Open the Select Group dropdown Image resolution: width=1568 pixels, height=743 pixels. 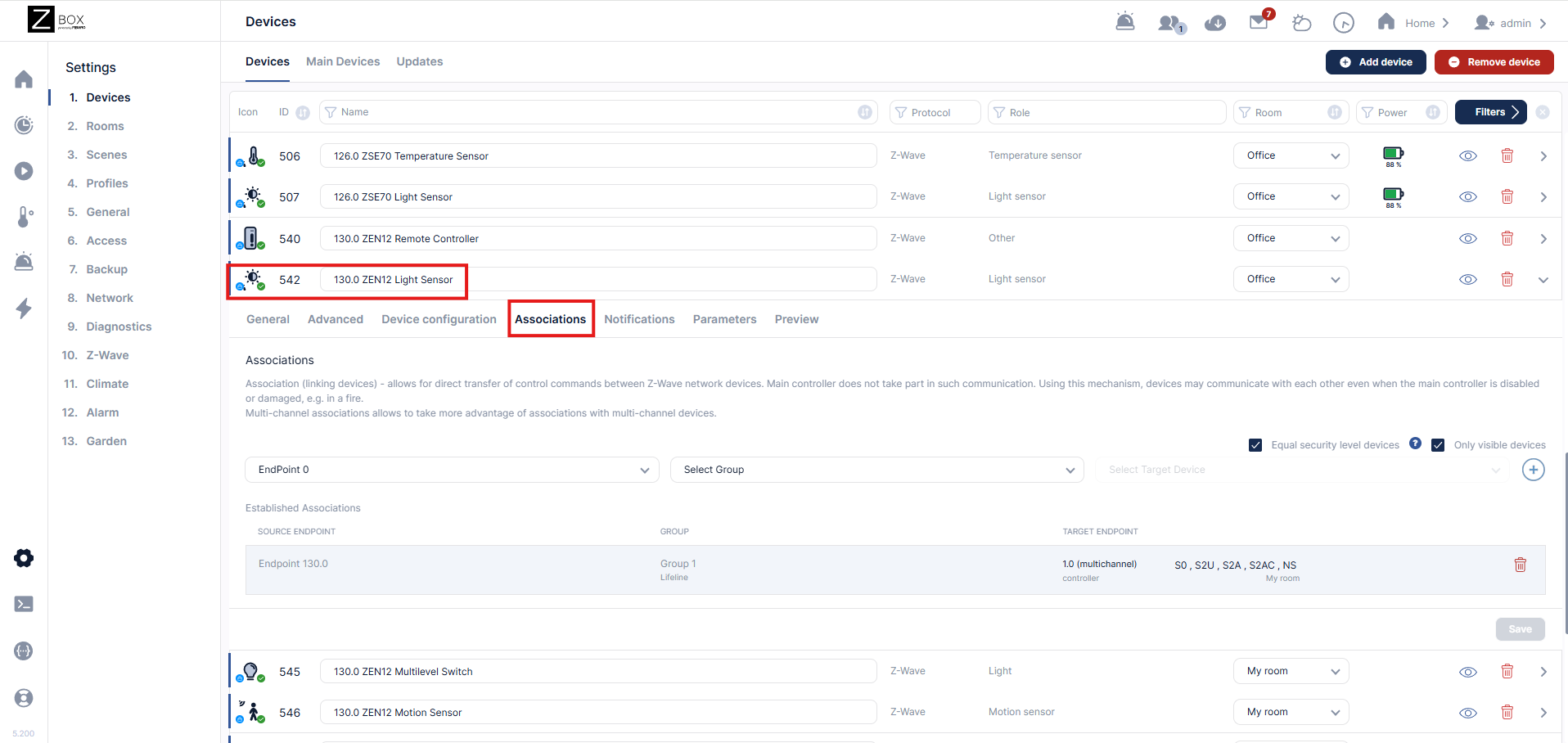click(x=877, y=470)
